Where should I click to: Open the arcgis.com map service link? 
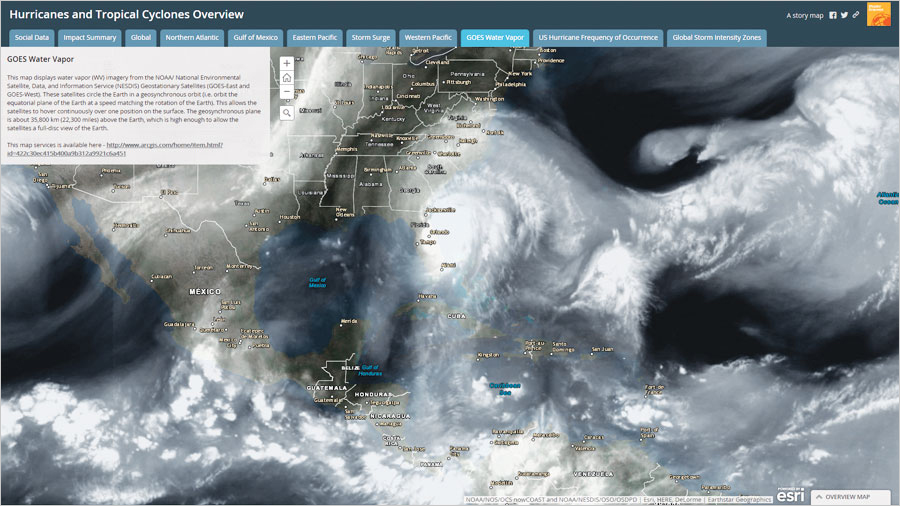pos(114,149)
